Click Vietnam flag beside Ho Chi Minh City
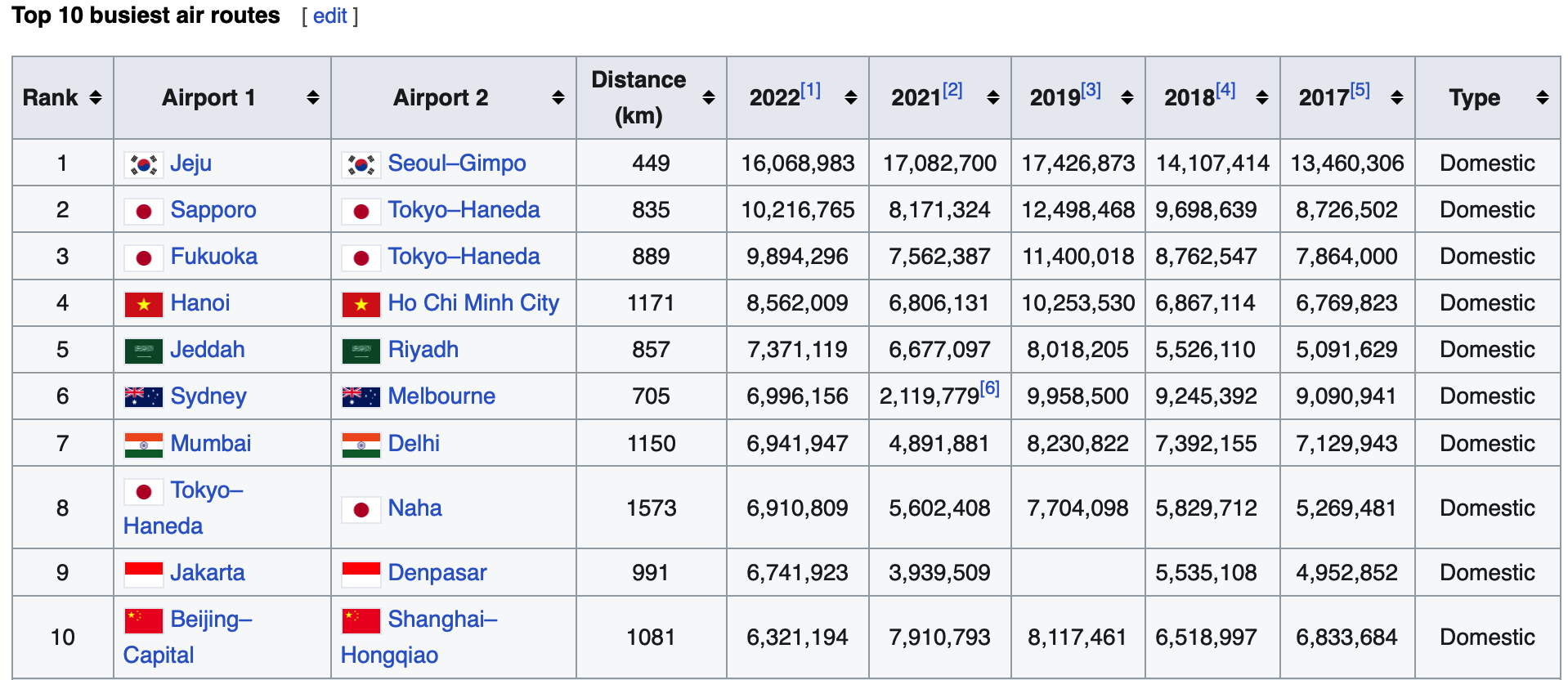This screenshot has height=680, width=1568. click(361, 304)
